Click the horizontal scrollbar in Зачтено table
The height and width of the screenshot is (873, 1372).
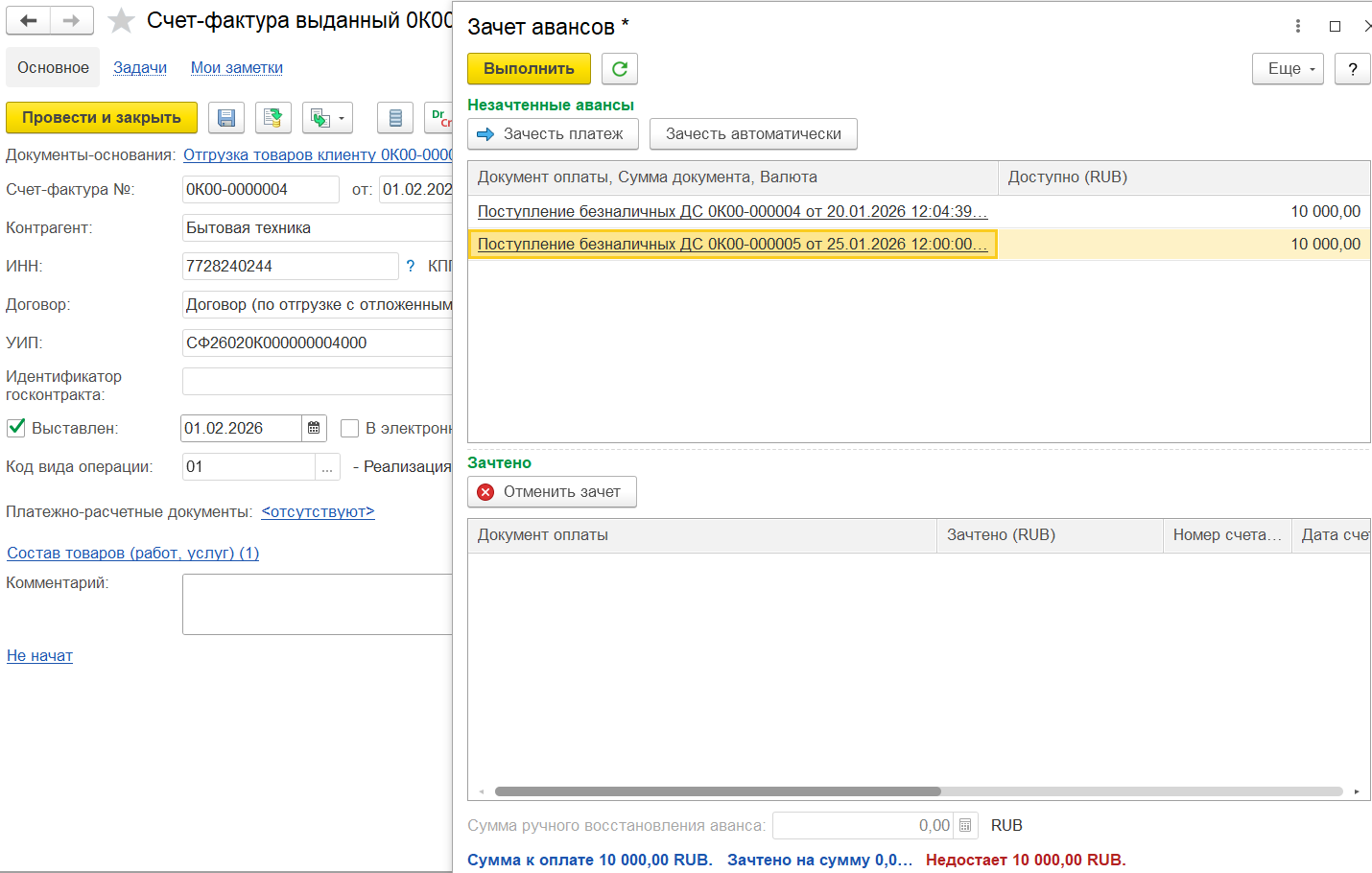point(718,791)
